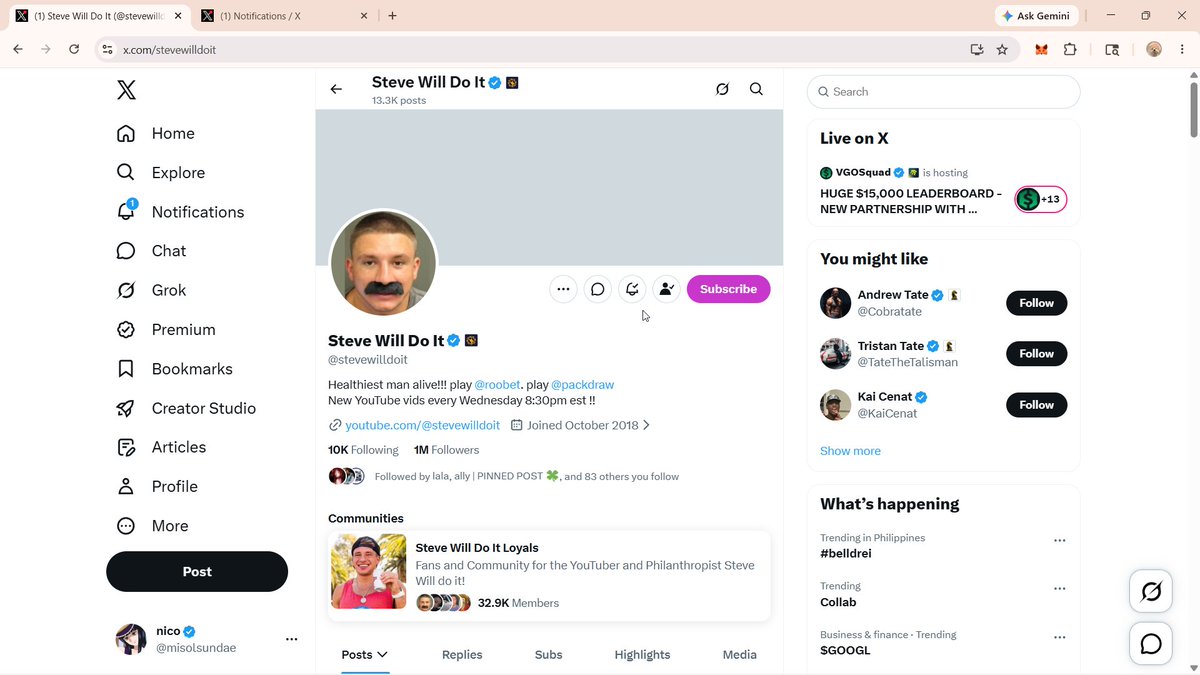The height and width of the screenshot is (675, 1200).
Task: Go to Bookmarks in sidebar
Action: click(x=175, y=369)
